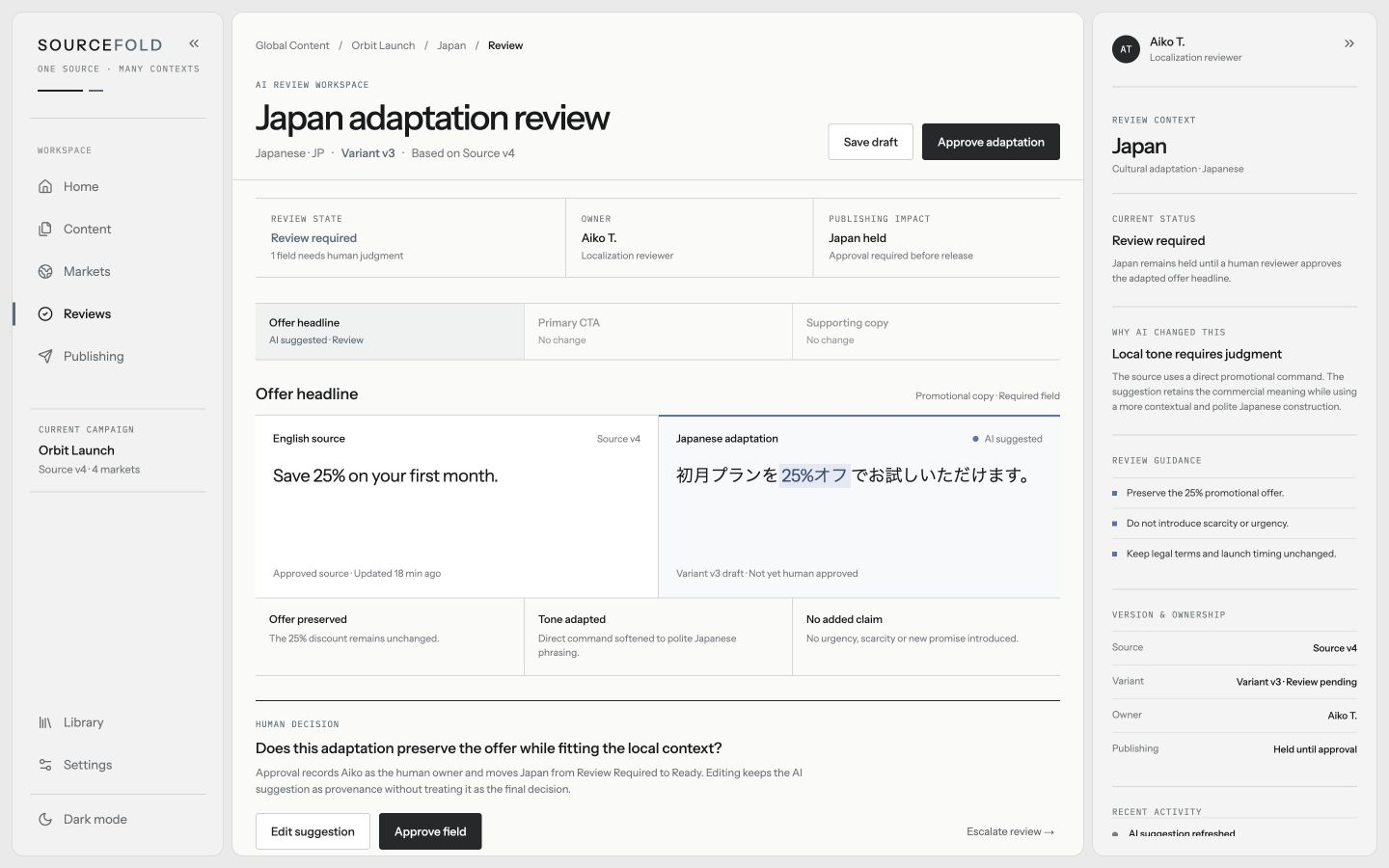This screenshot has height=868, width=1389.
Task: Click 'Approved source · Updated 18 min ago'
Action: click(357, 574)
